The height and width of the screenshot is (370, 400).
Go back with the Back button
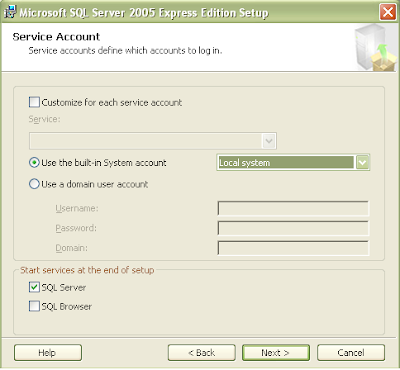pos(202,353)
